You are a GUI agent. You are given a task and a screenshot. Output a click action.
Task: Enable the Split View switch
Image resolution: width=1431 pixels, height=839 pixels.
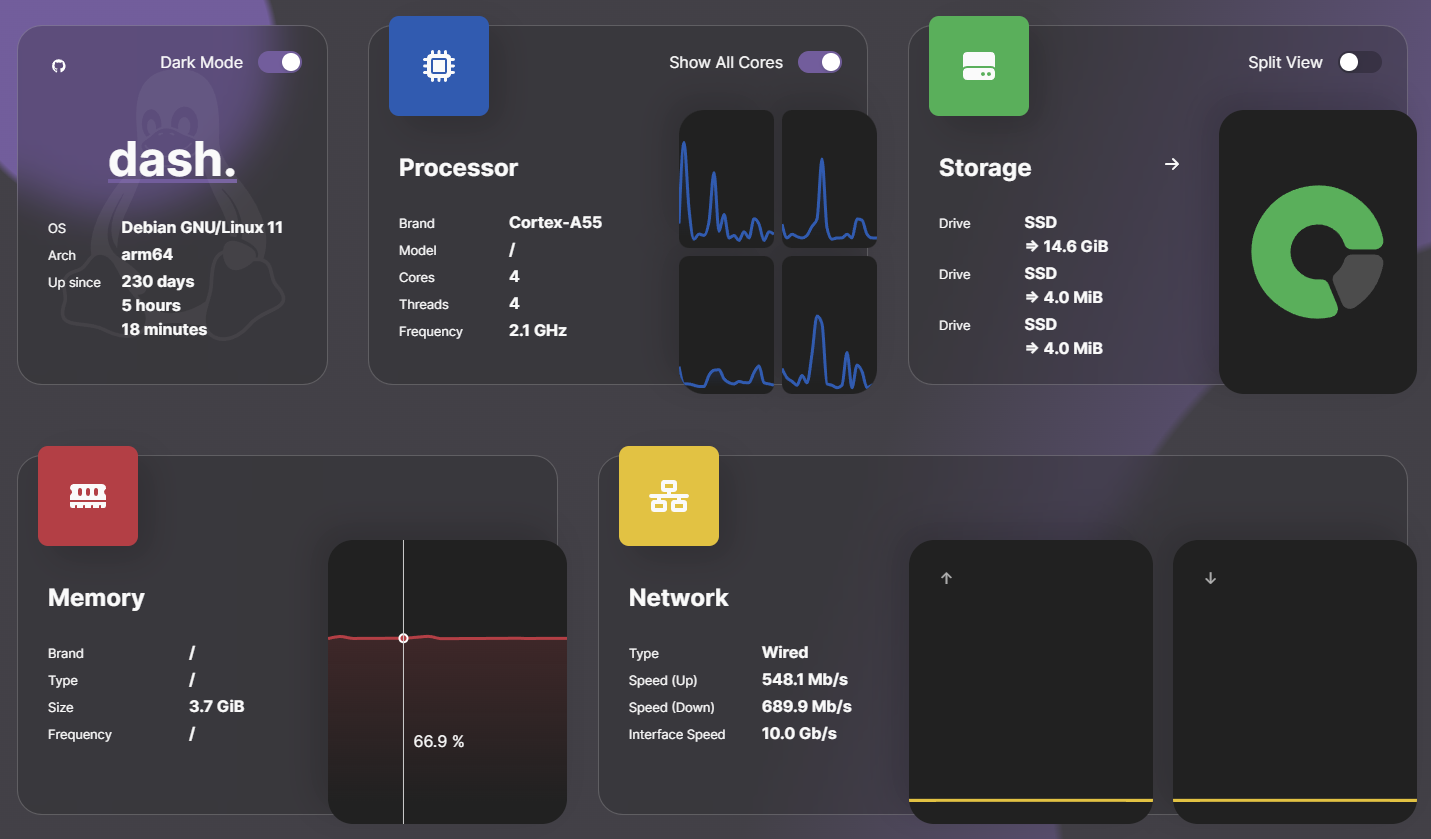click(1360, 62)
